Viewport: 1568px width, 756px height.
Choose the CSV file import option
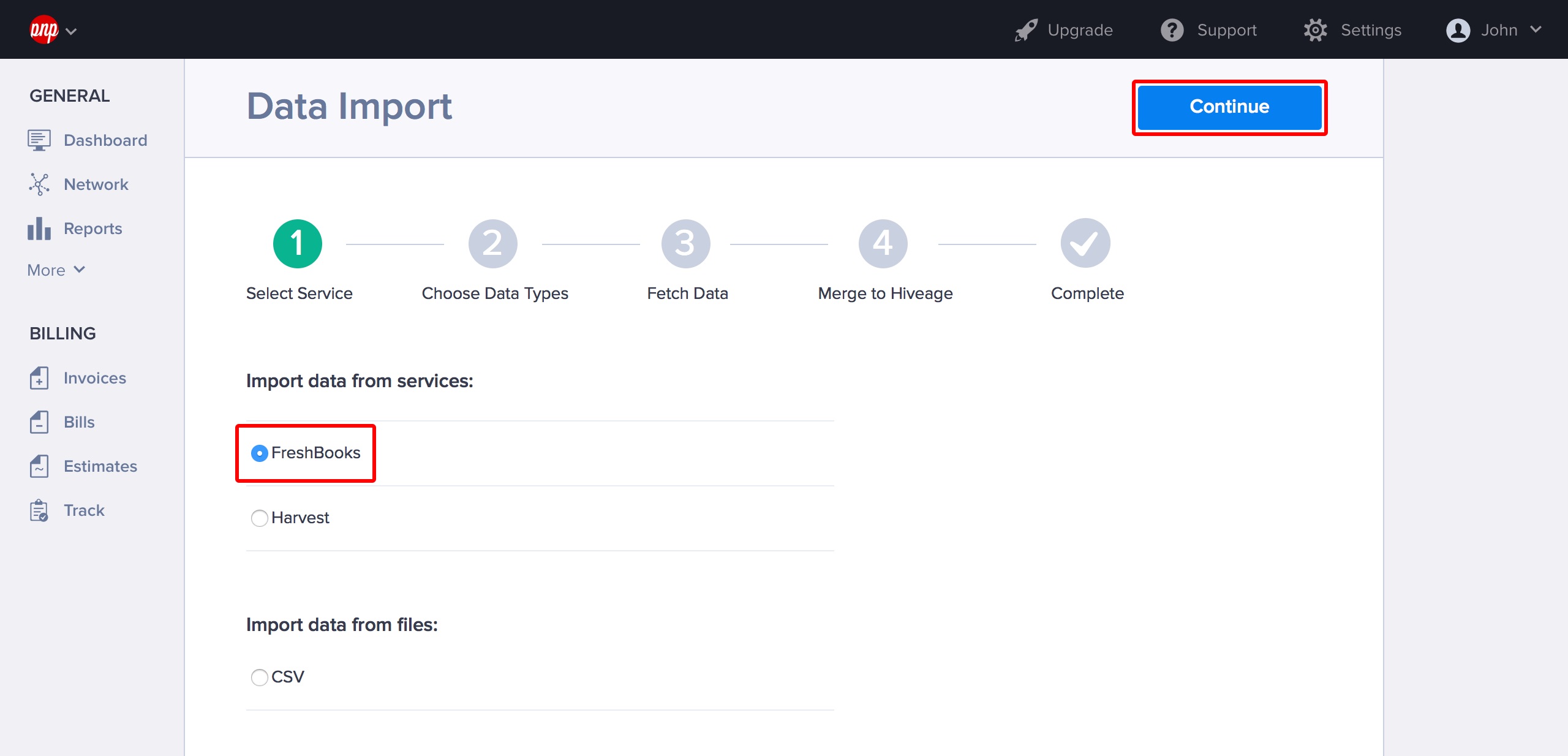click(x=260, y=677)
